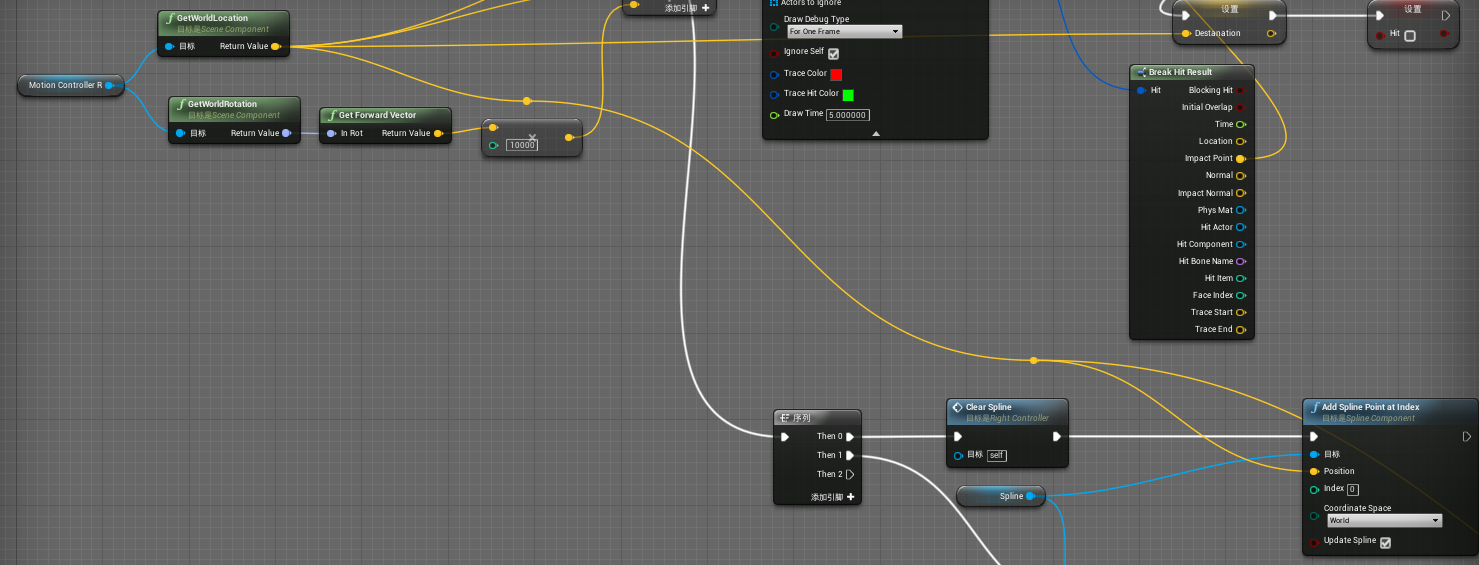This screenshot has height=565, width=1479.
Task: Select the GetWorldLocation node title
Action: click(212, 18)
